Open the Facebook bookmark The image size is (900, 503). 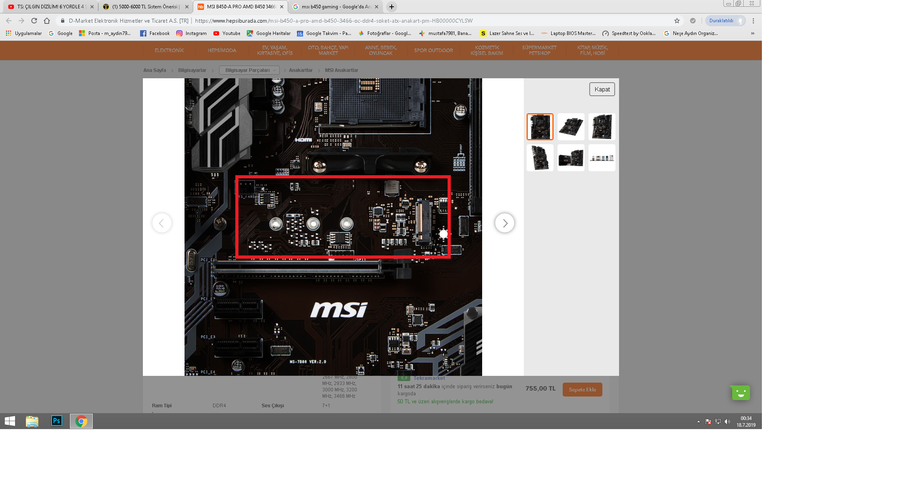coord(155,33)
